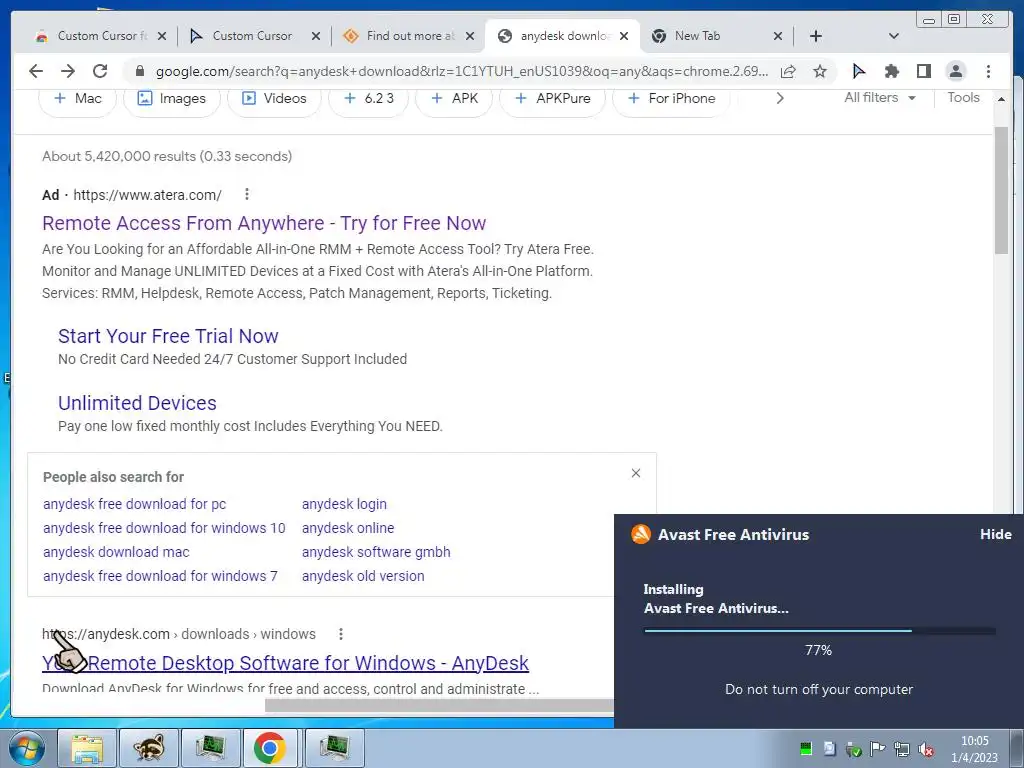Screen dimensions: 1024x768
Task: Open the Custom Cursor extension icon
Action: pos(859,71)
